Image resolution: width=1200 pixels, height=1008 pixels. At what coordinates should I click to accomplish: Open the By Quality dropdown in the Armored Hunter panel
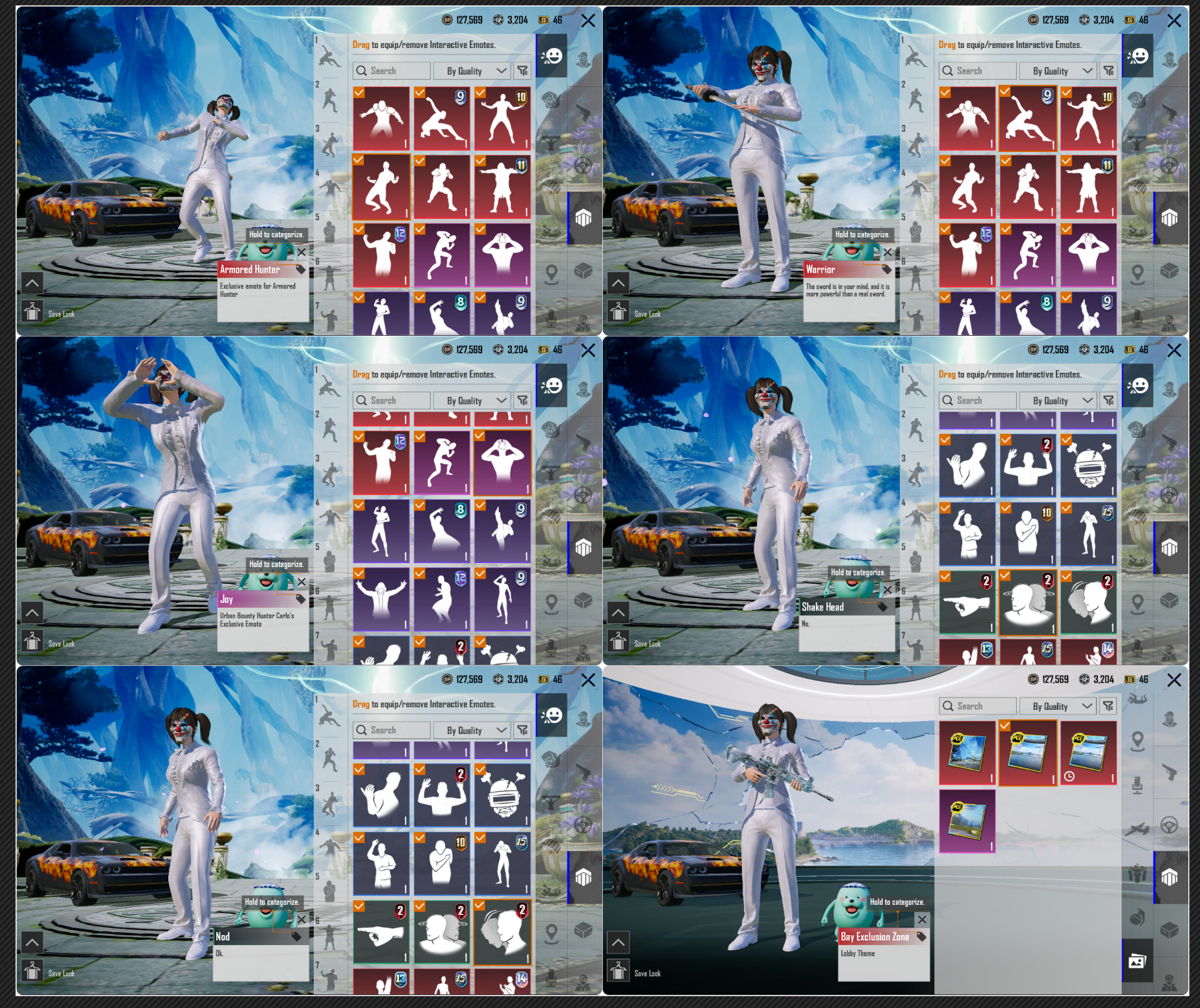472,71
